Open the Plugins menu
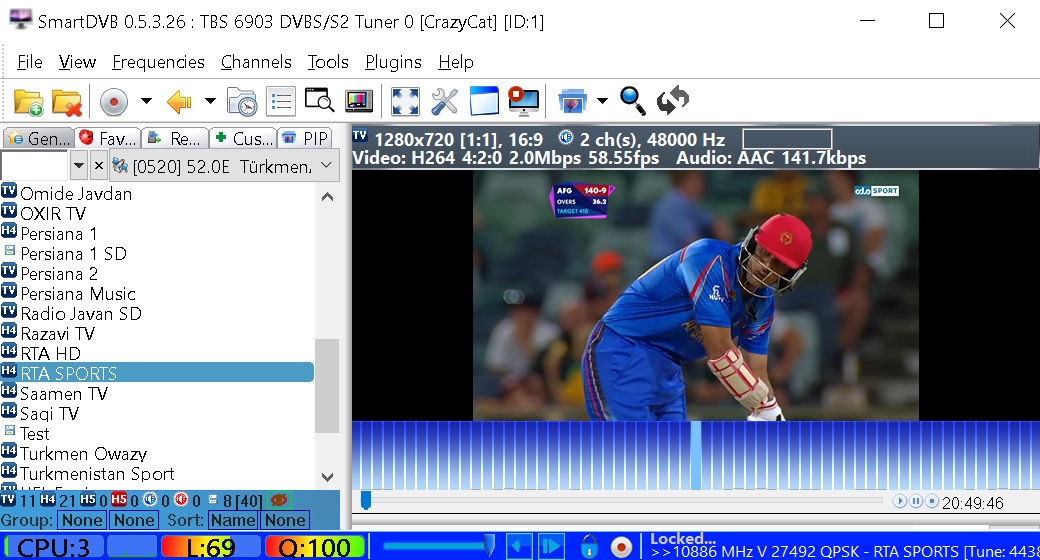Viewport: 1040px width, 560px height. click(393, 62)
